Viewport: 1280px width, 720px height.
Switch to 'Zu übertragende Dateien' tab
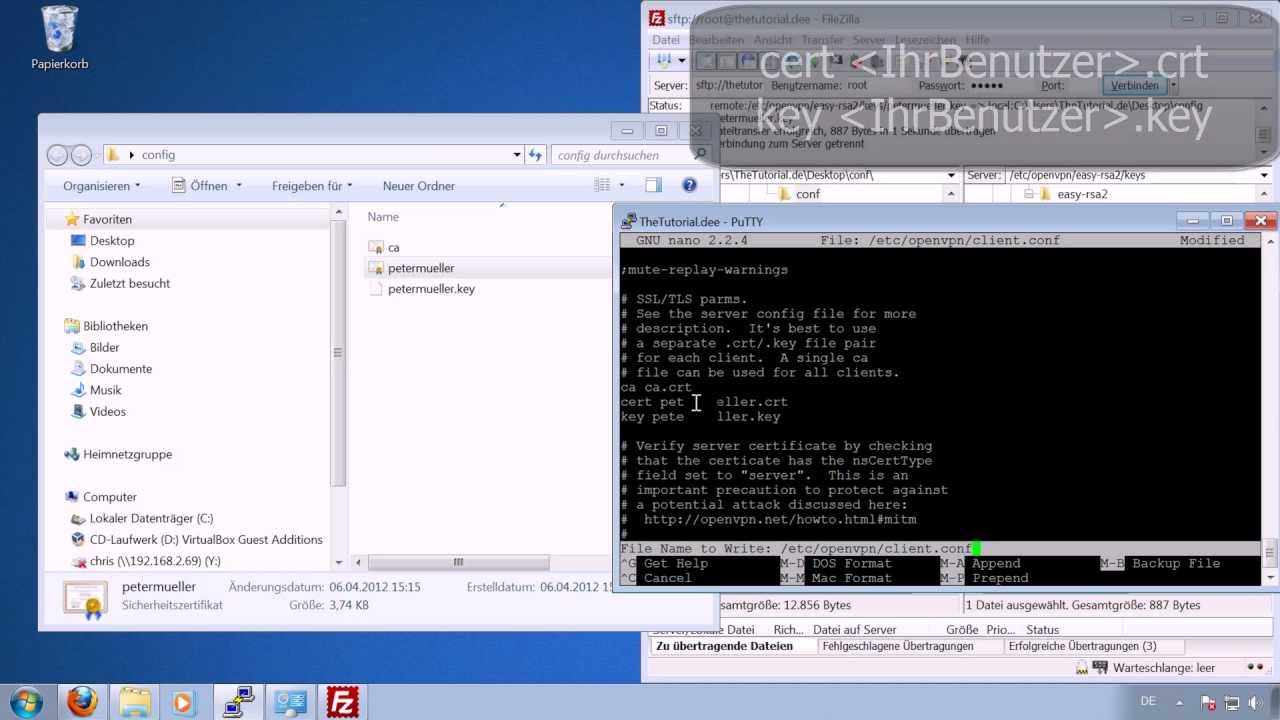724,646
